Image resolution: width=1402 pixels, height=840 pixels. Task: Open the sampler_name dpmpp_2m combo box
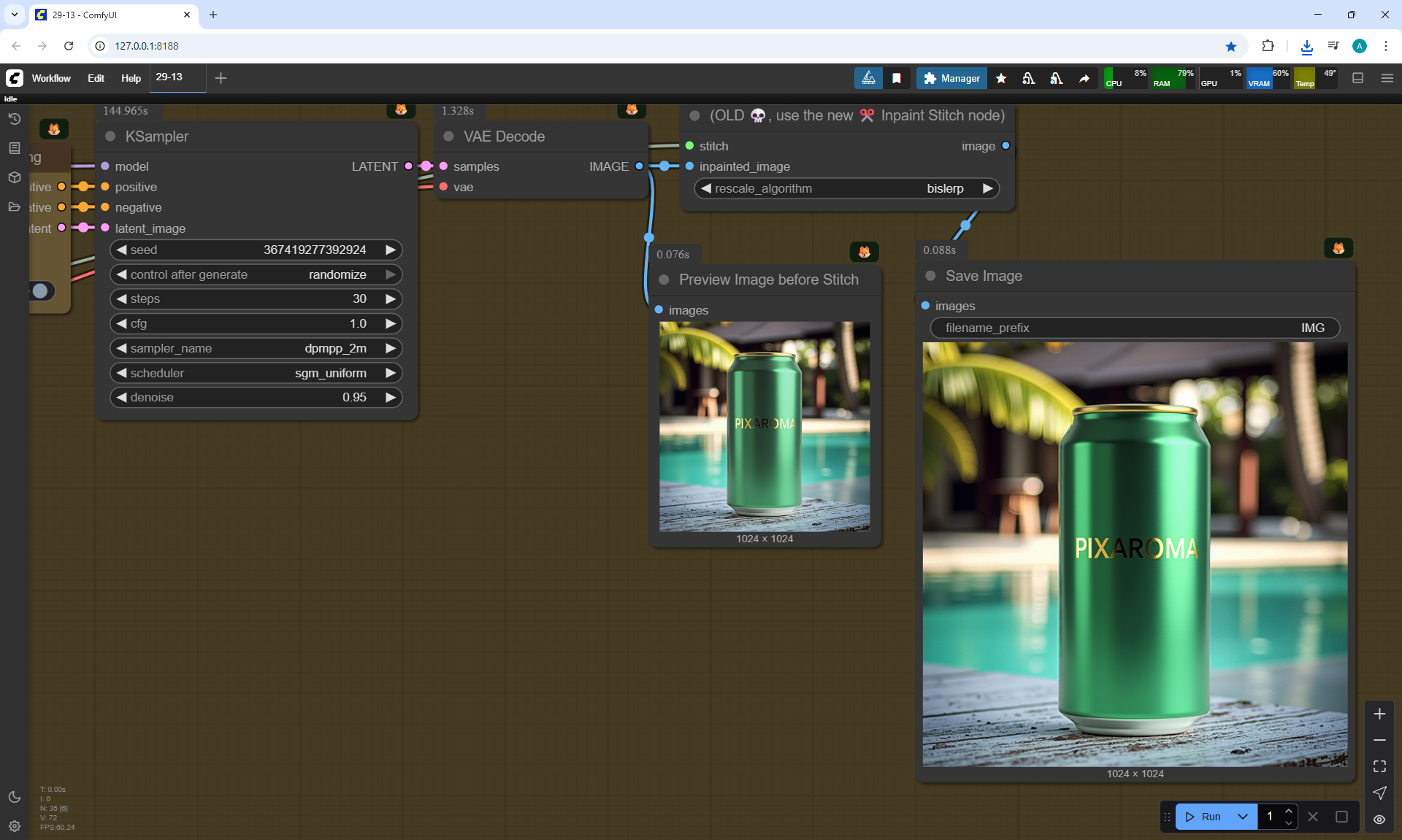256,348
